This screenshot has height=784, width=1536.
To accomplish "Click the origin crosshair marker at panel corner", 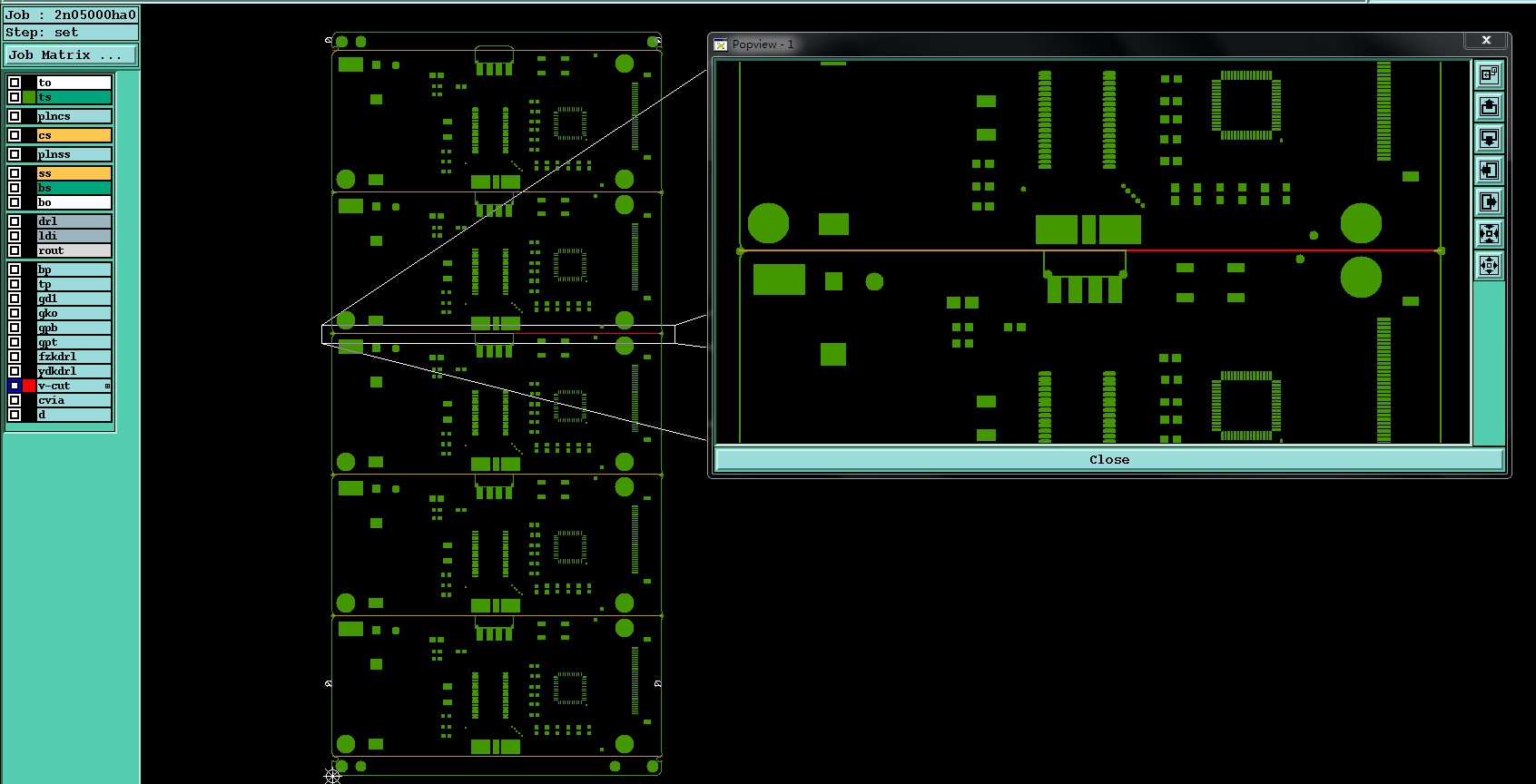I will pos(332,776).
